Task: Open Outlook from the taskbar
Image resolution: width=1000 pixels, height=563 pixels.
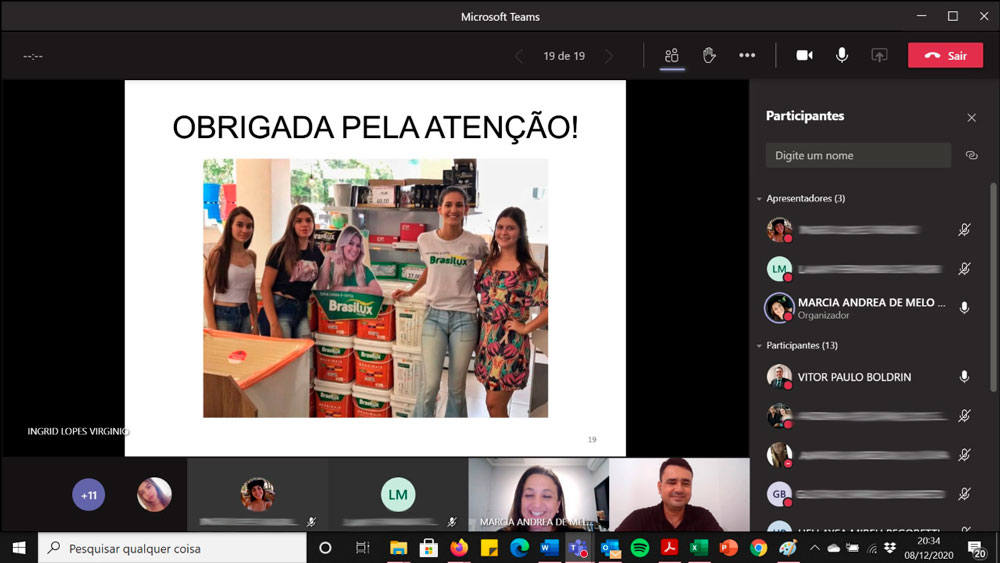Action: [610, 548]
